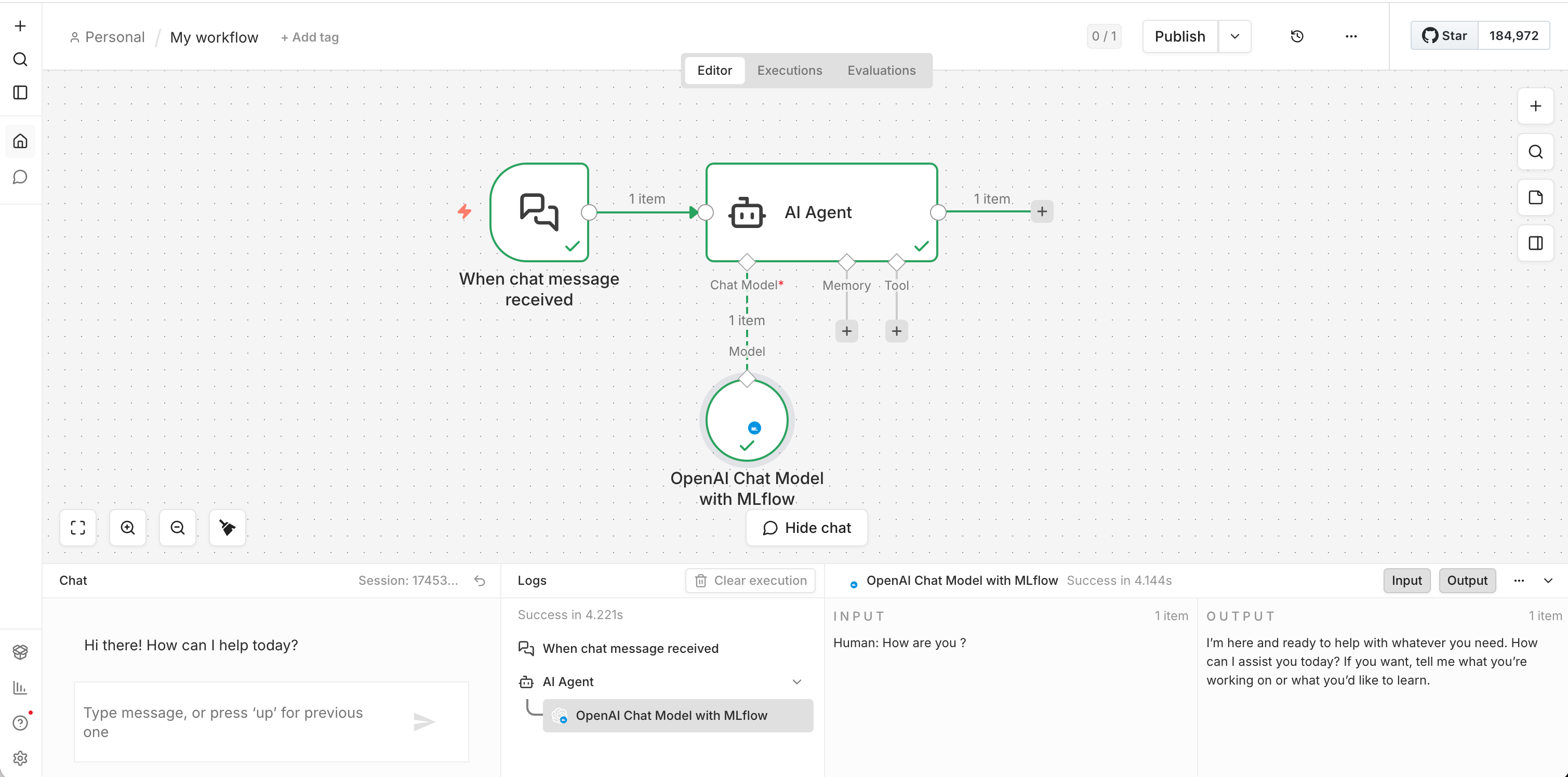Click the plus icon in left sidebar
This screenshot has height=777, width=1568.
point(20,26)
